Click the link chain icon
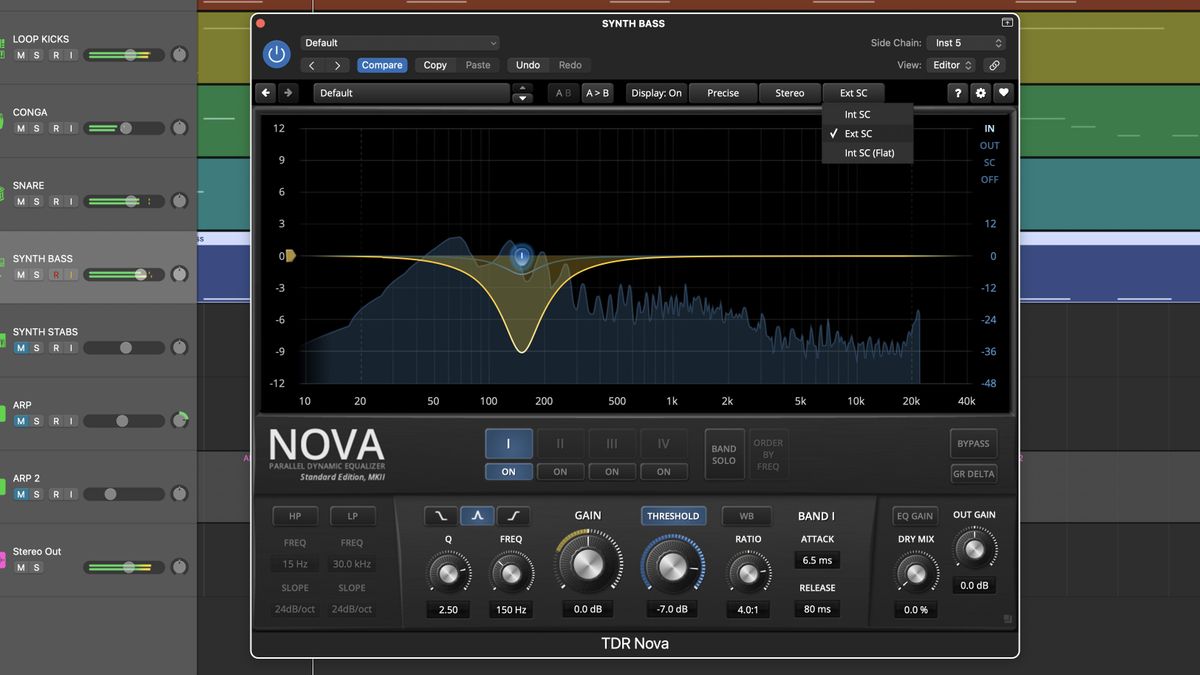 point(994,65)
